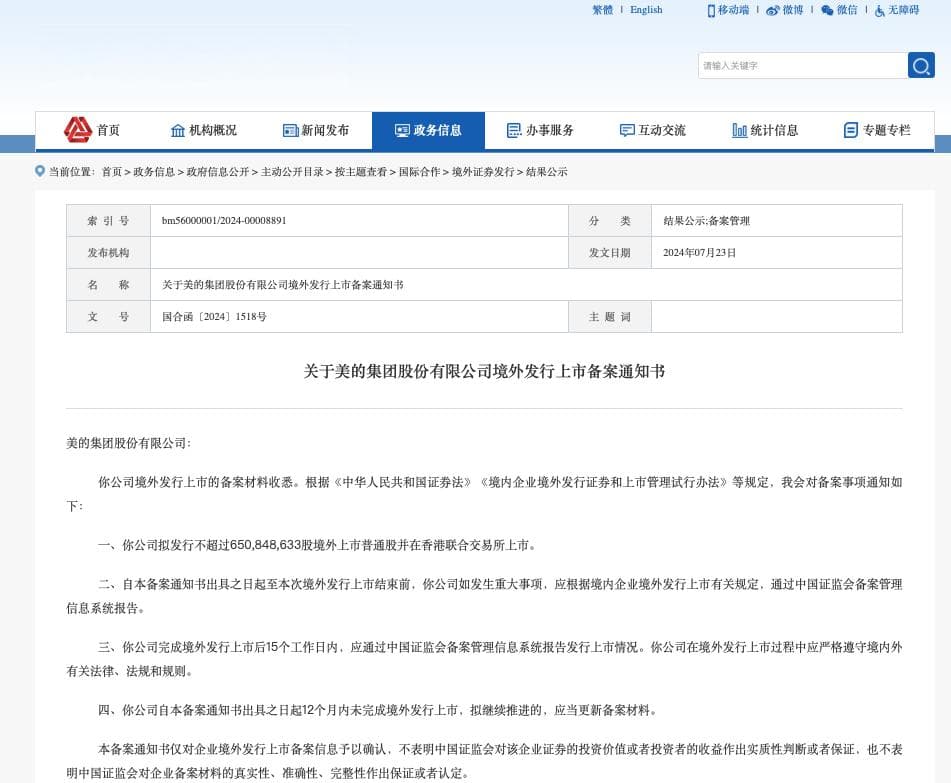Select the 政务信息 navigation tab
Image resolution: width=951 pixels, height=783 pixels.
[x=428, y=130]
